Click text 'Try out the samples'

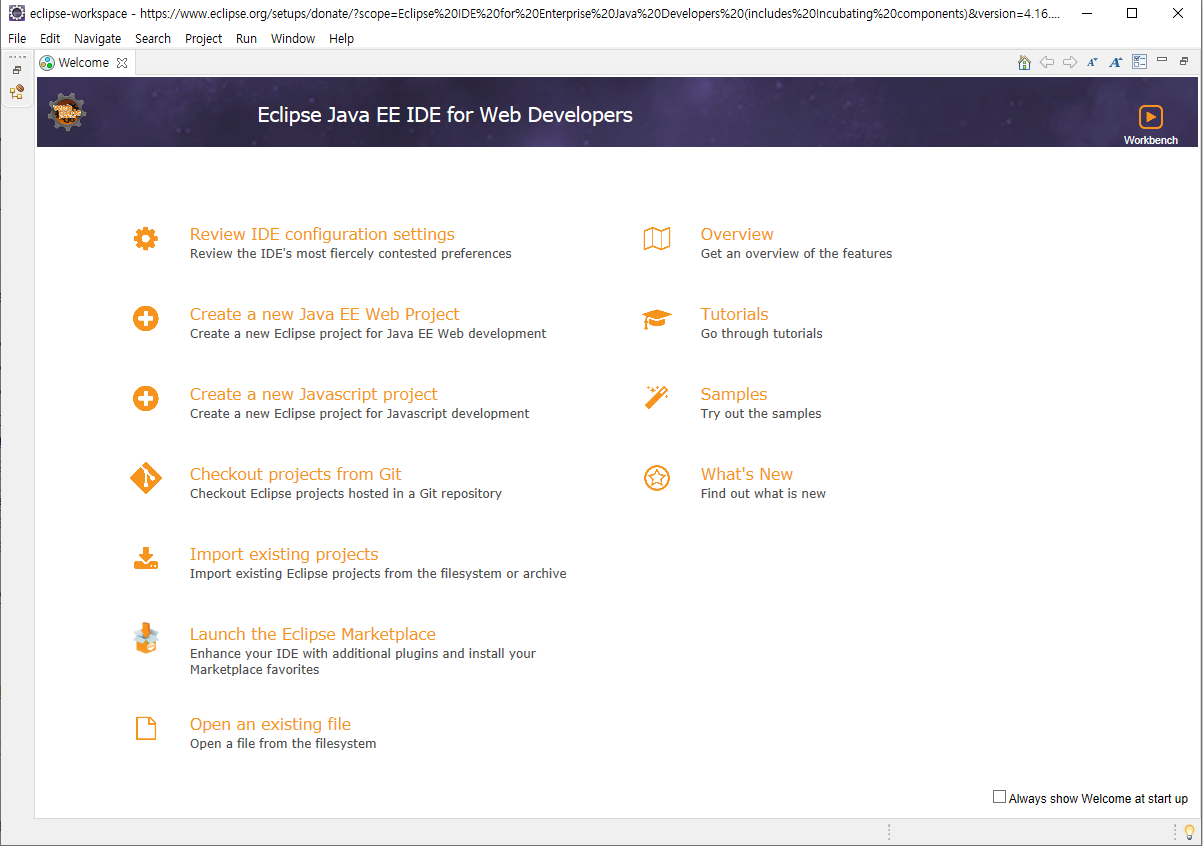click(x=761, y=414)
